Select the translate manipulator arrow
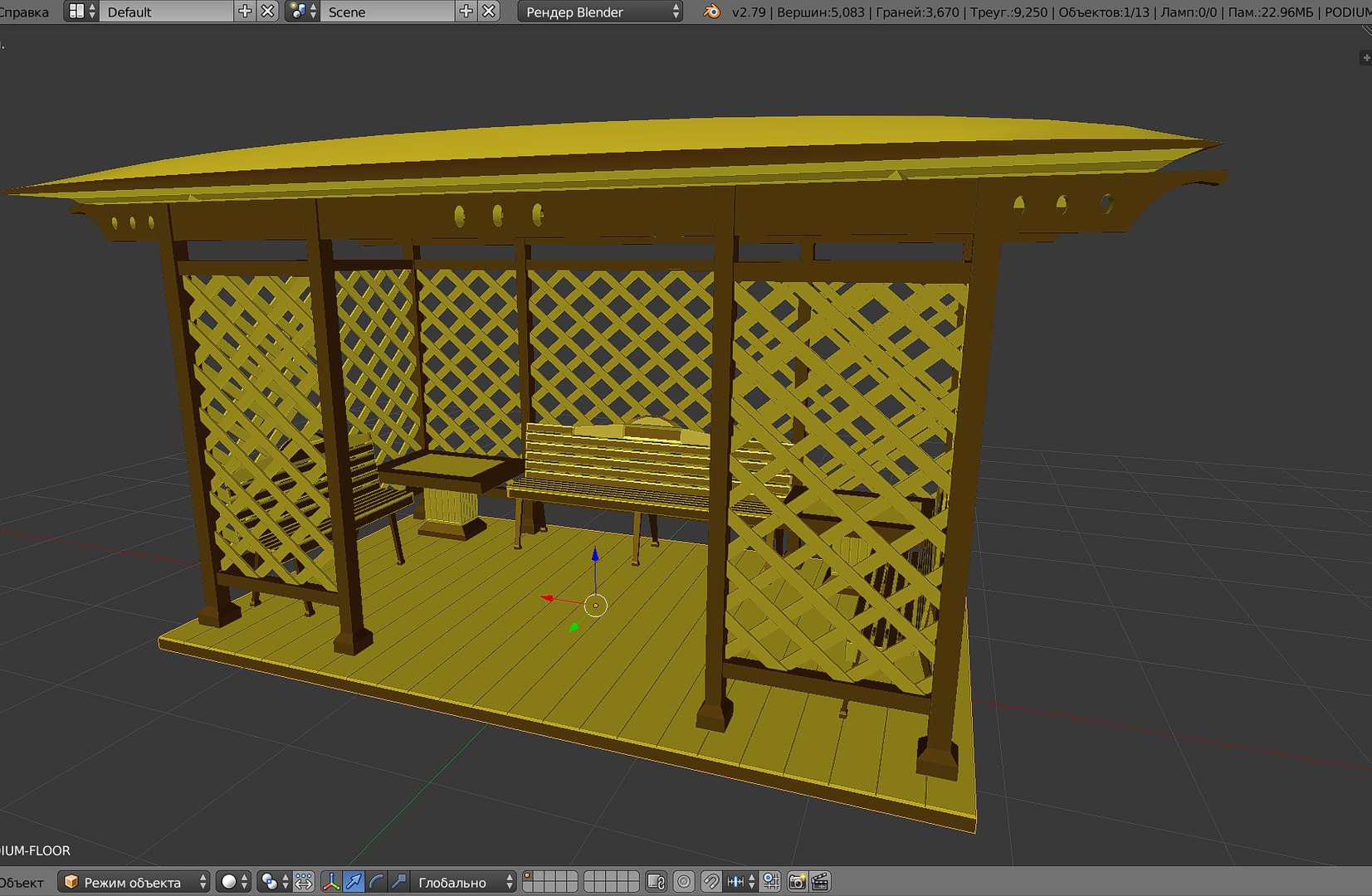 point(354,882)
